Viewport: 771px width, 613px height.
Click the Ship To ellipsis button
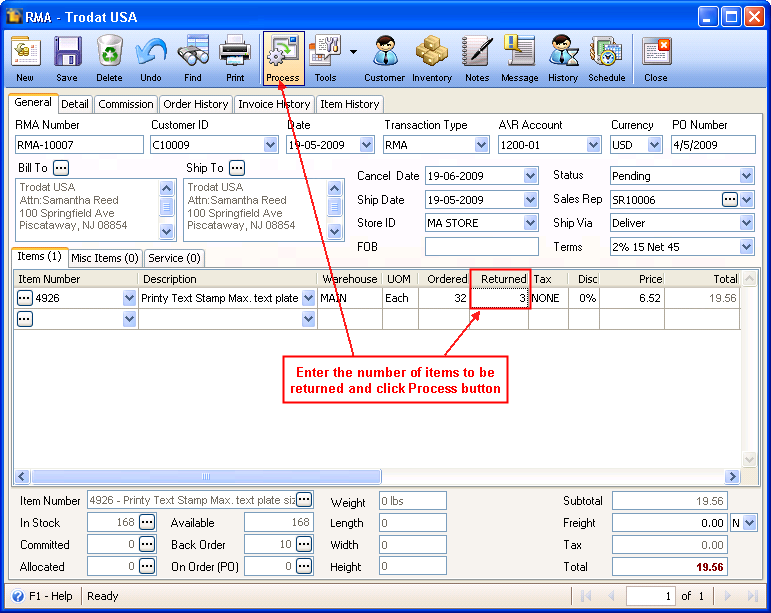click(237, 168)
